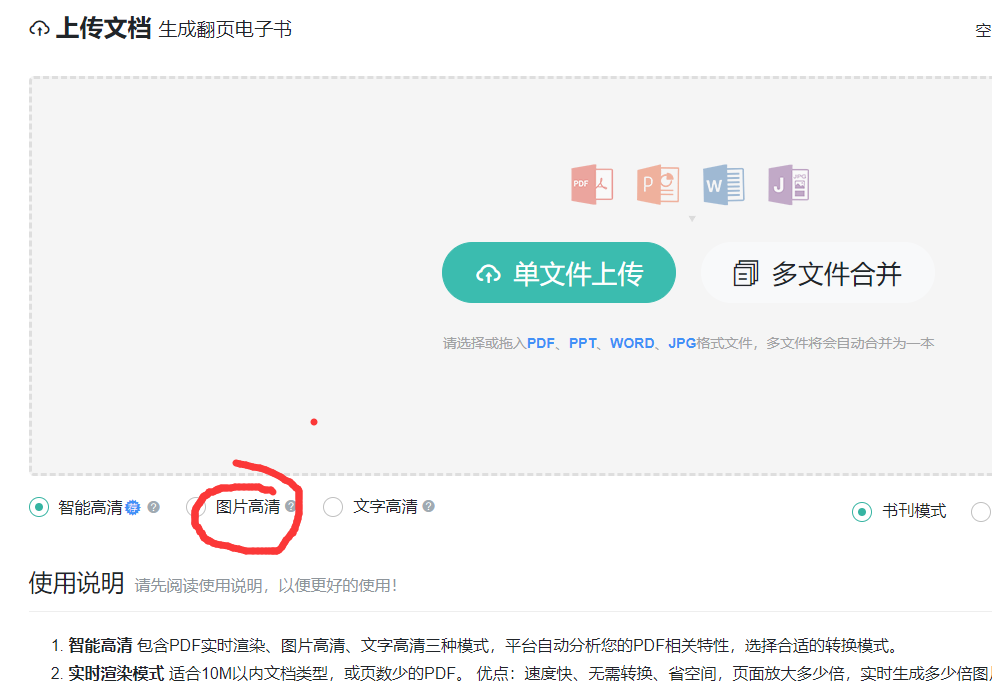Select the 文字高清 radio option
The image size is (992, 686).
coord(333,507)
